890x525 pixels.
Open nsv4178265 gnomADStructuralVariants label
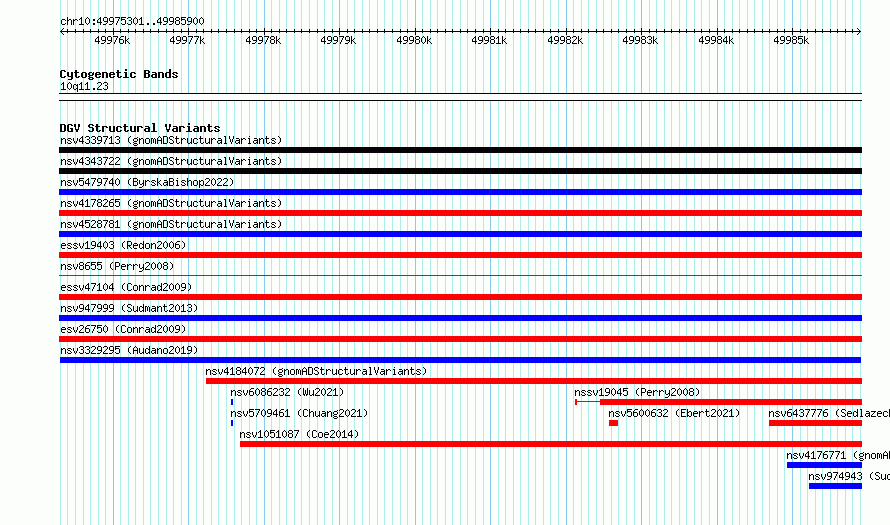171,203
